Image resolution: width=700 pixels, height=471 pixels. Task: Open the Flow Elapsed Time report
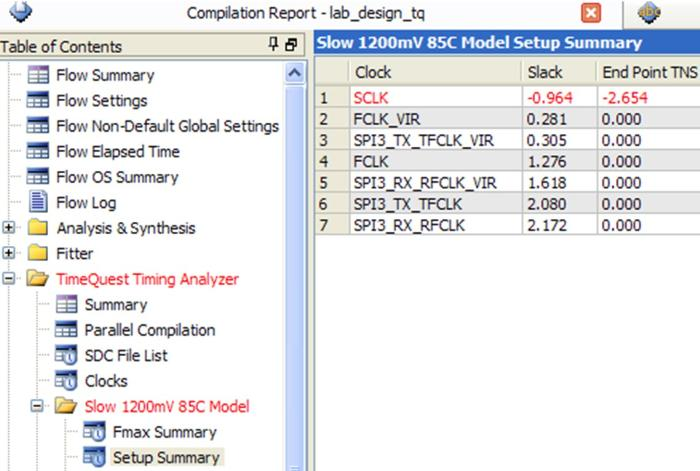[x=118, y=152]
